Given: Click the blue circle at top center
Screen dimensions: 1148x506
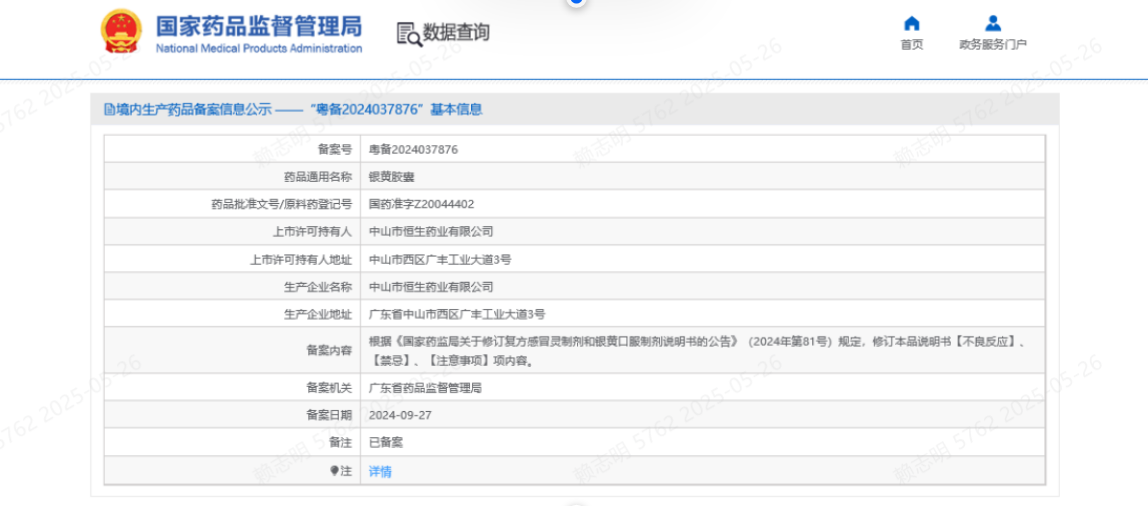Looking at the screenshot, I should click(575, 2).
